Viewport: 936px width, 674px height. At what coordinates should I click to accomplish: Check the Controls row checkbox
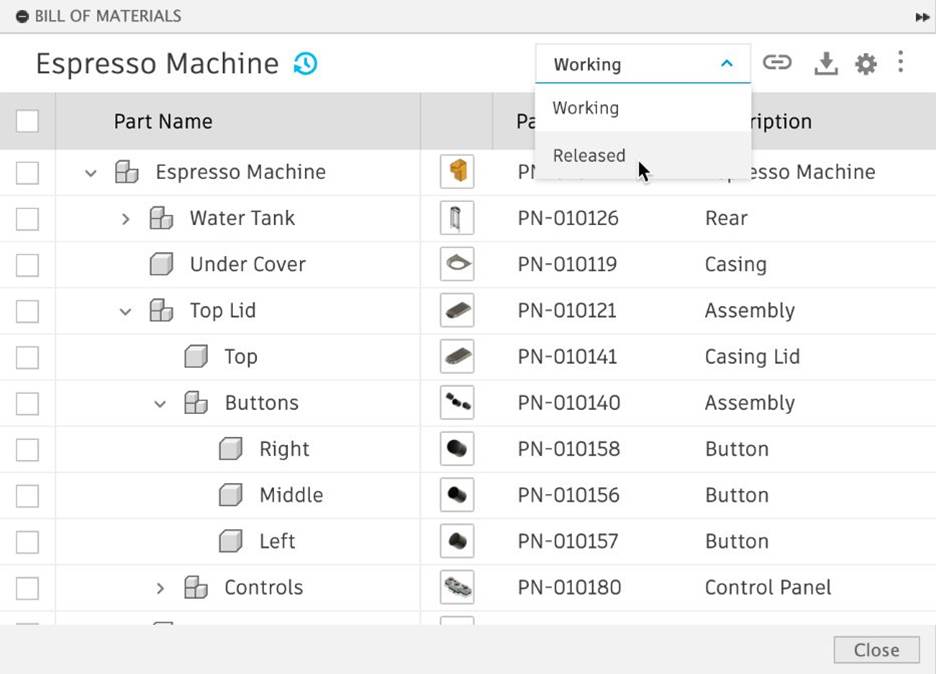[x=28, y=587]
